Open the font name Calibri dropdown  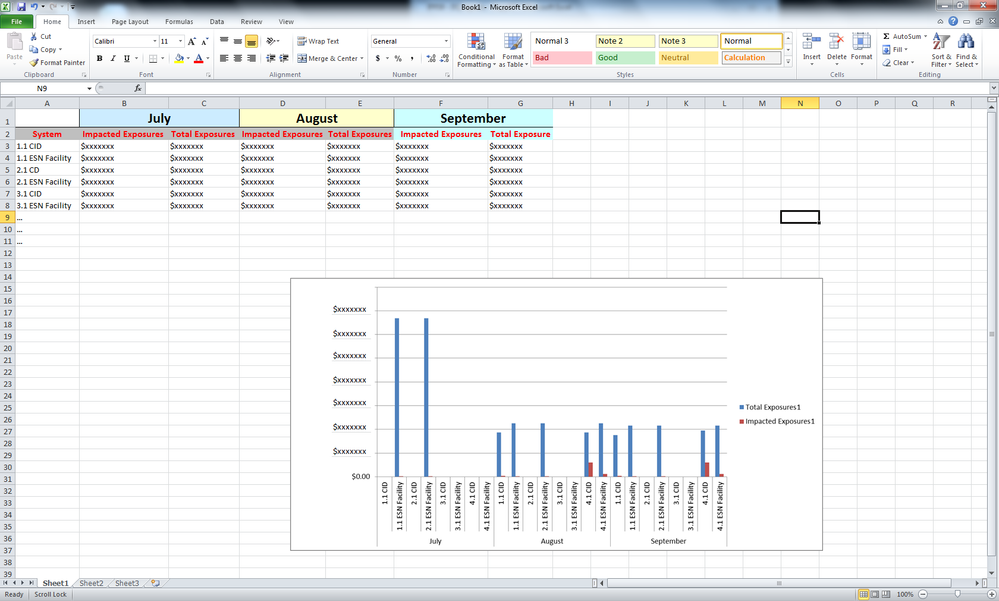(154, 41)
